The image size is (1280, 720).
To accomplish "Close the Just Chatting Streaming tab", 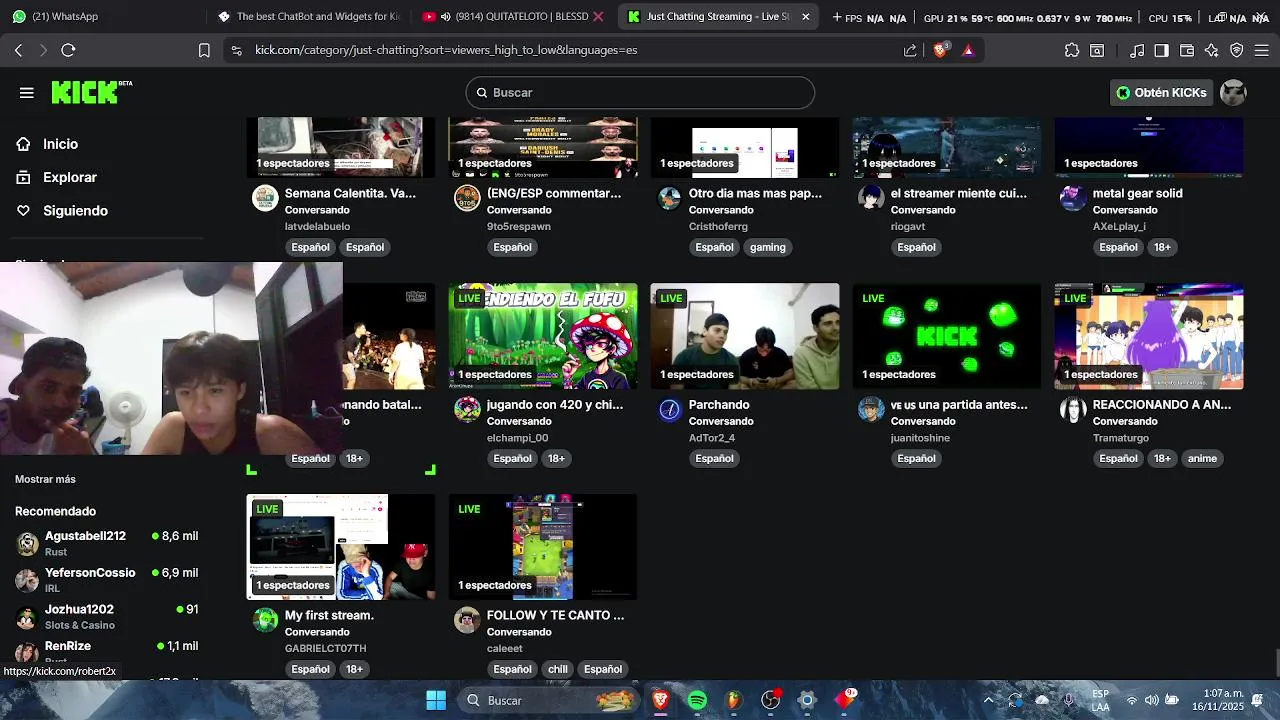I will coord(806,17).
